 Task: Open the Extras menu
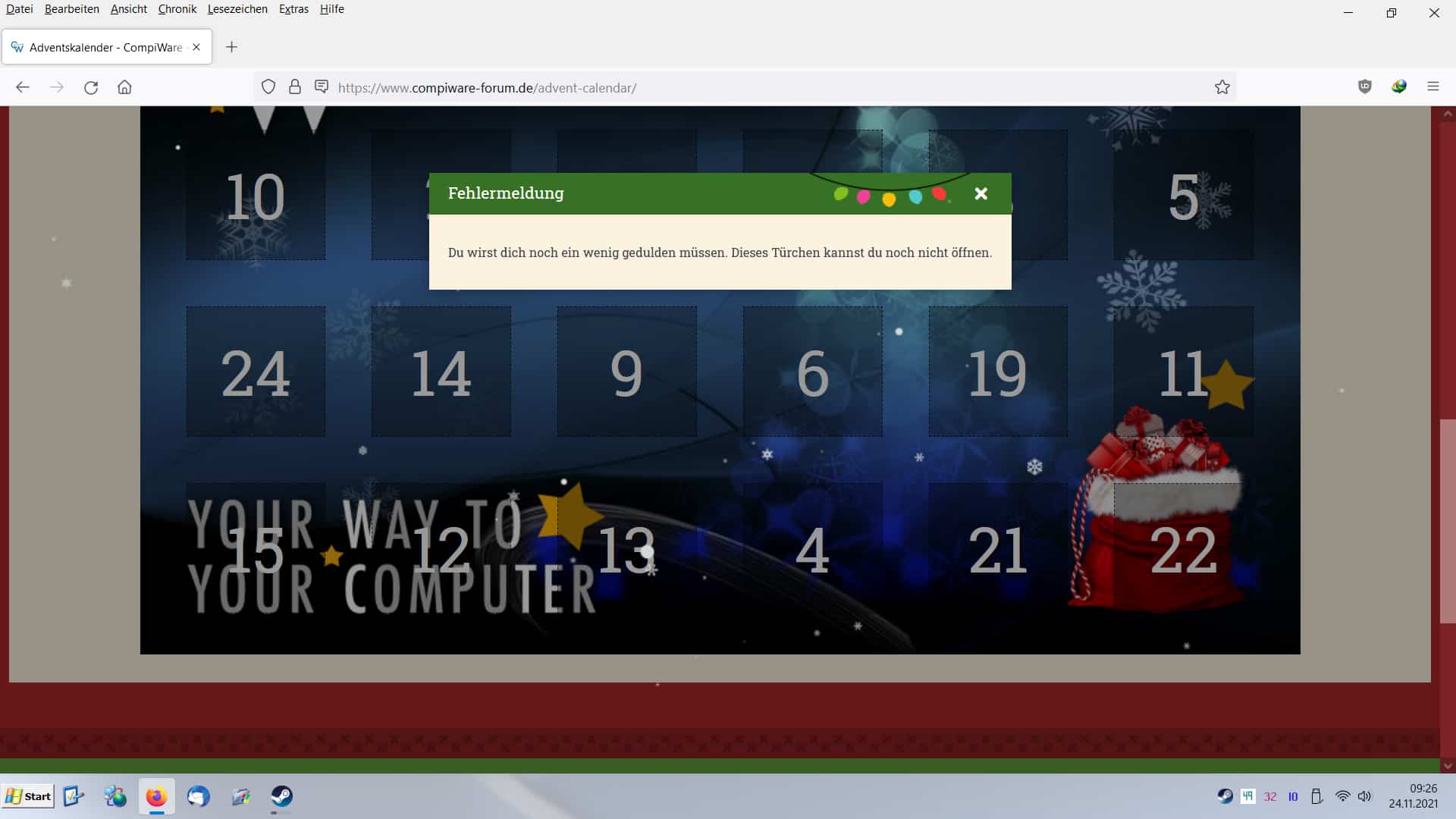[x=293, y=9]
